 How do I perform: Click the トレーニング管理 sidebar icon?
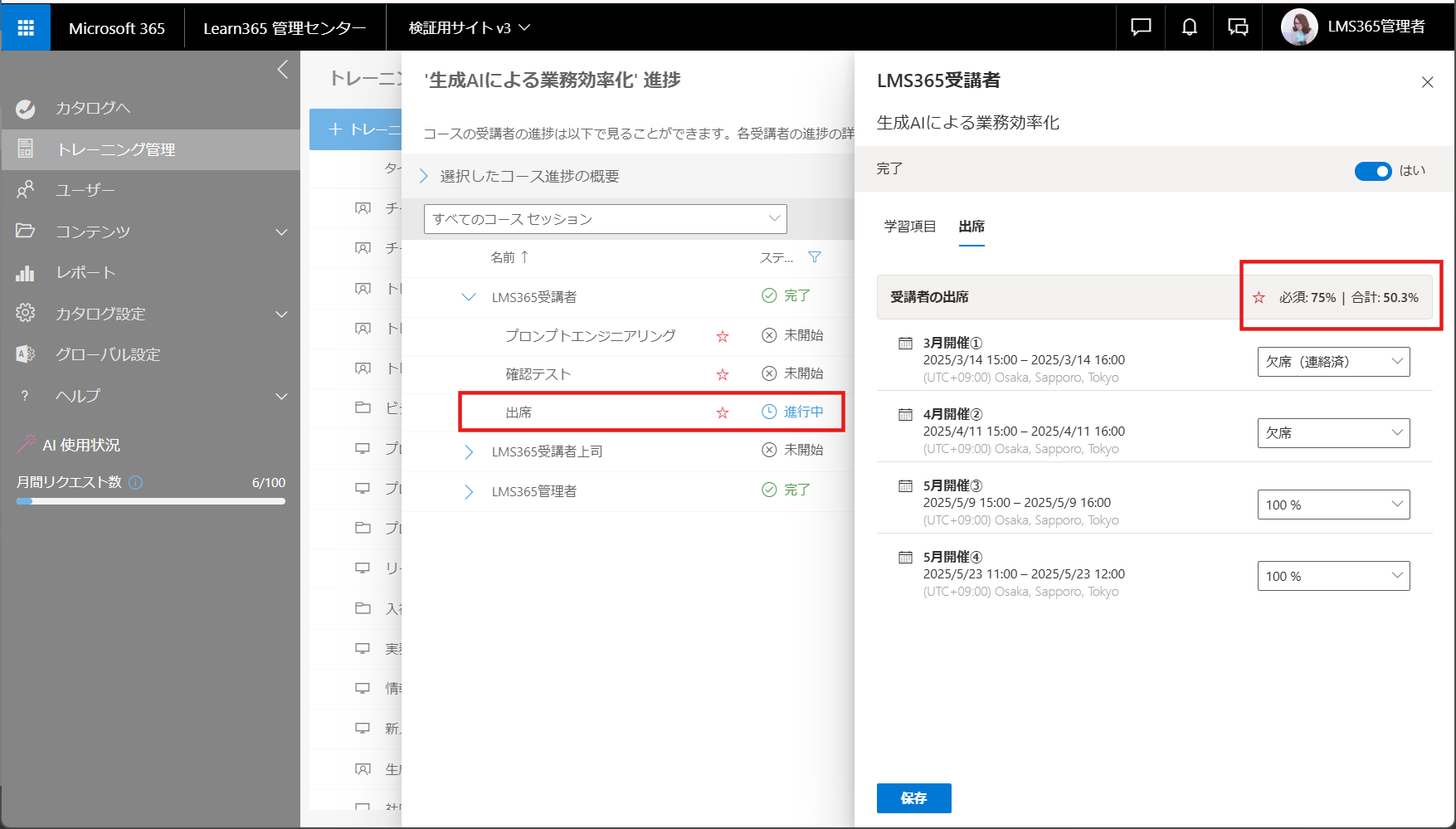click(x=26, y=149)
